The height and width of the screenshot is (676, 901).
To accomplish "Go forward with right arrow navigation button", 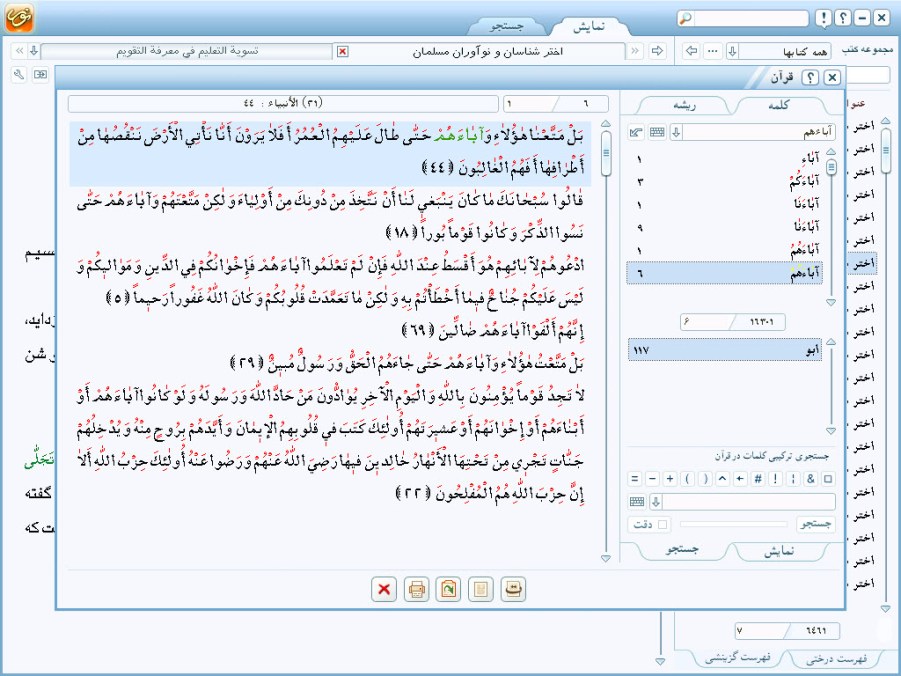I will pyautogui.click(x=657, y=51).
